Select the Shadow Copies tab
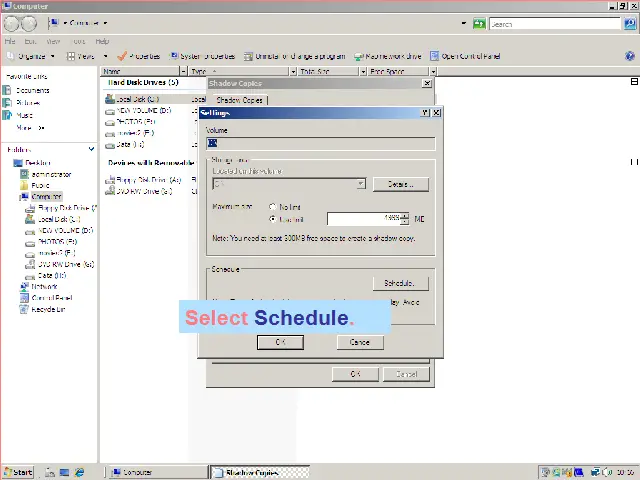Viewport: 640px width, 480px height. (x=239, y=100)
